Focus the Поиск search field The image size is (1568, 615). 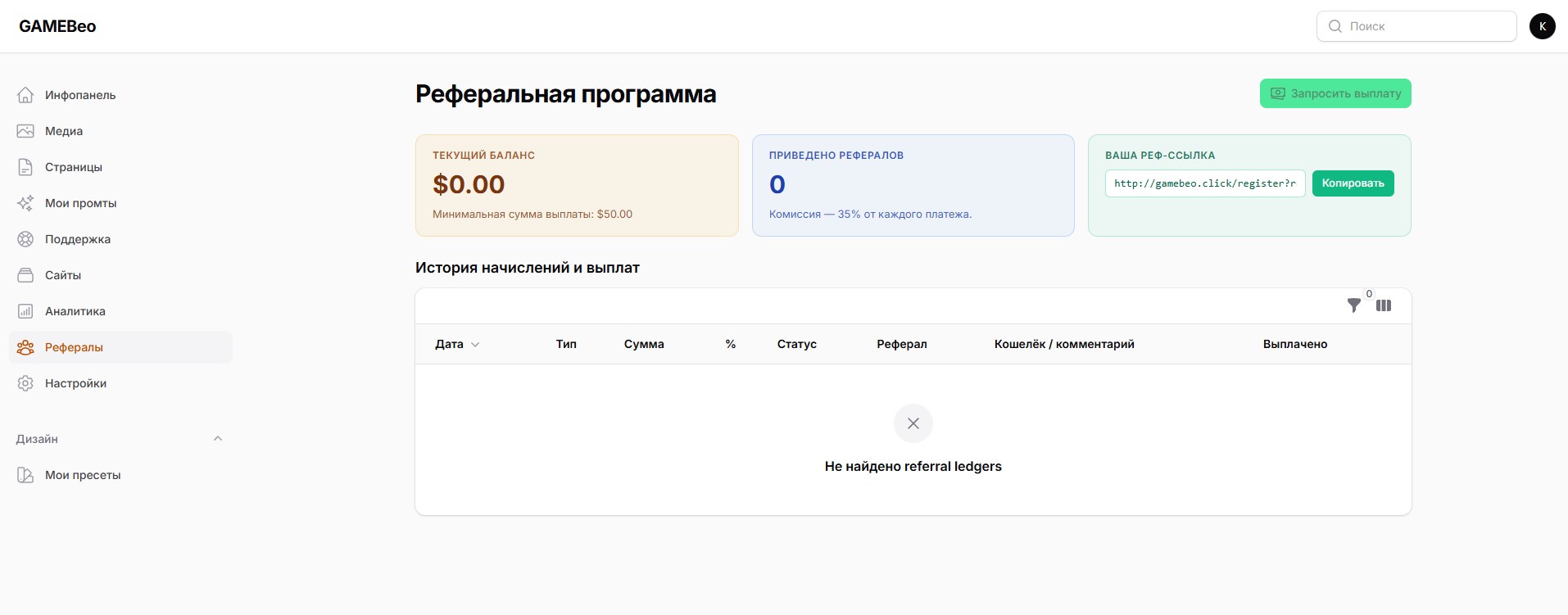(1416, 26)
